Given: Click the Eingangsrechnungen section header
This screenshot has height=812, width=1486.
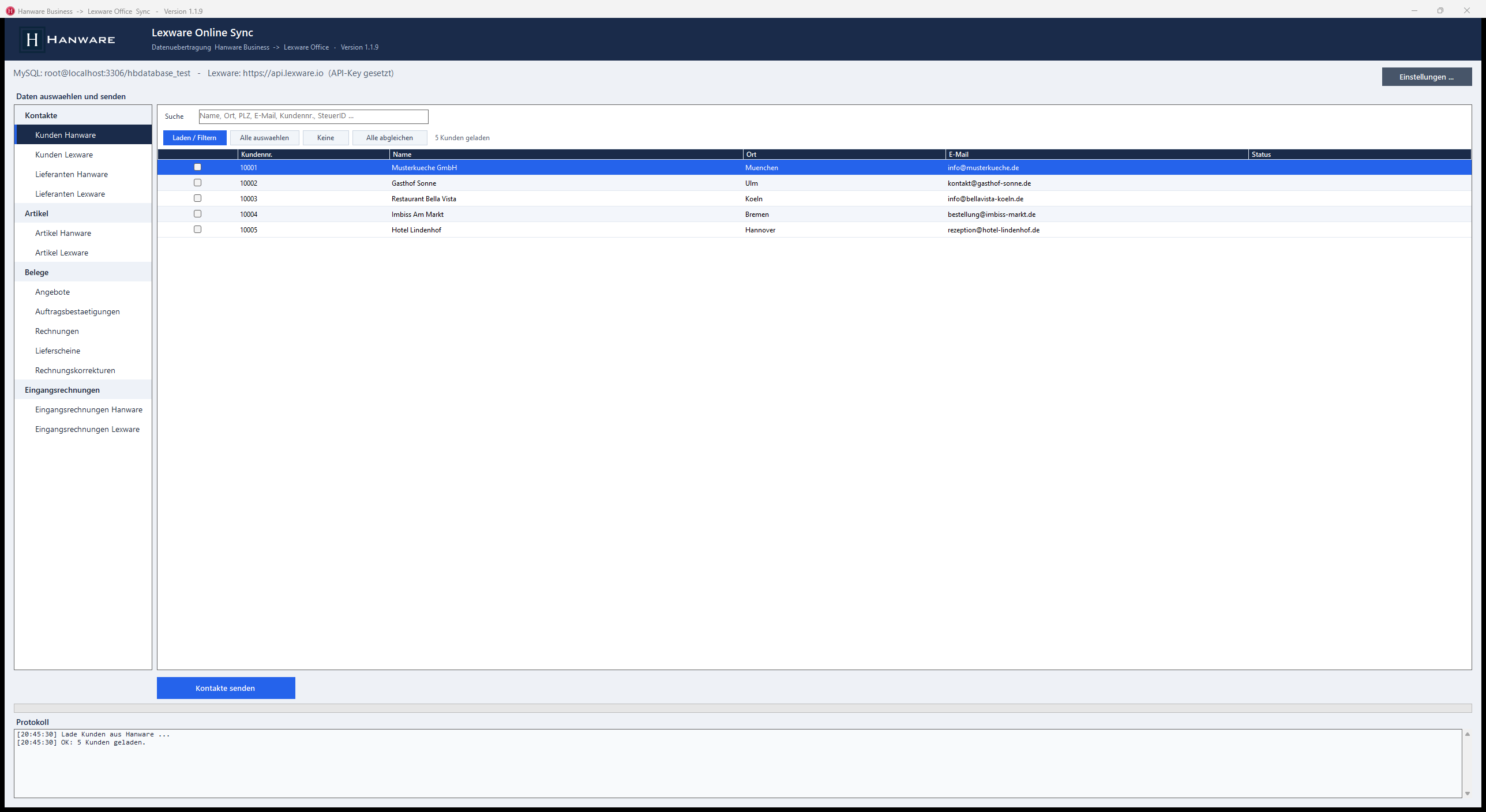Looking at the screenshot, I should pos(83,390).
